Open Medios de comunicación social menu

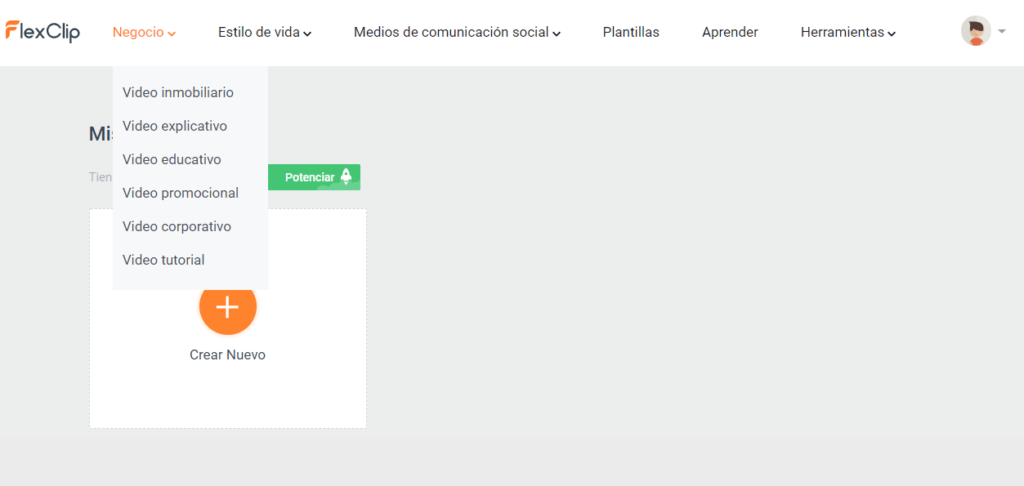coord(457,32)
